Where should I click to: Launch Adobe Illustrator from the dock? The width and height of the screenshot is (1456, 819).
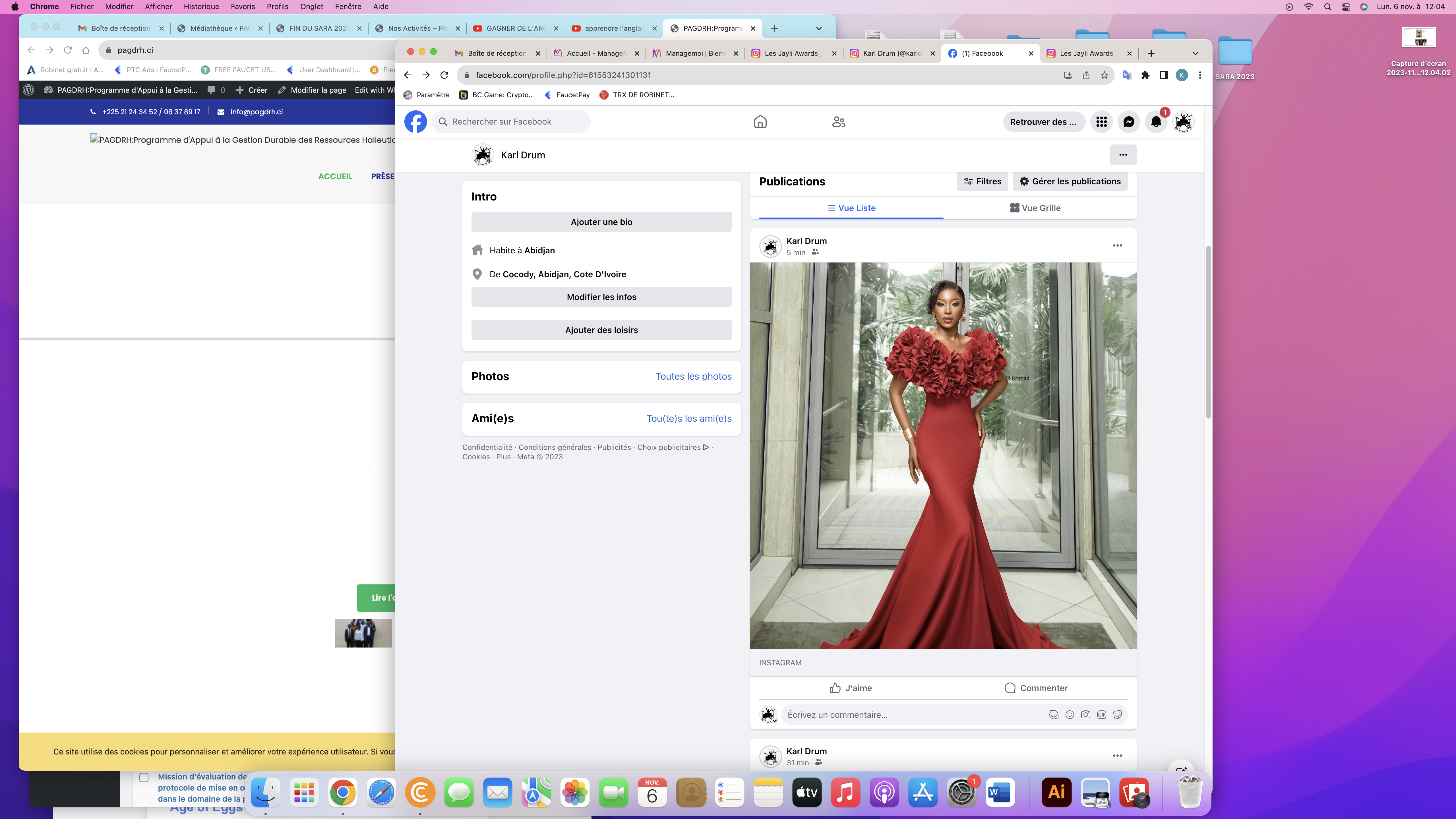[1056, 792]
